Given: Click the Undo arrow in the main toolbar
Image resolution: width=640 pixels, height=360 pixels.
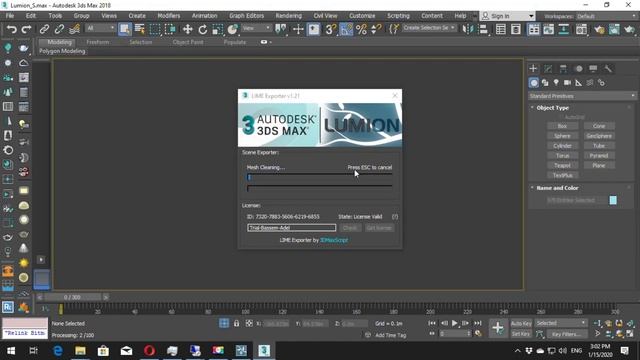Looking at the screenshot, I should coord(11,29).
